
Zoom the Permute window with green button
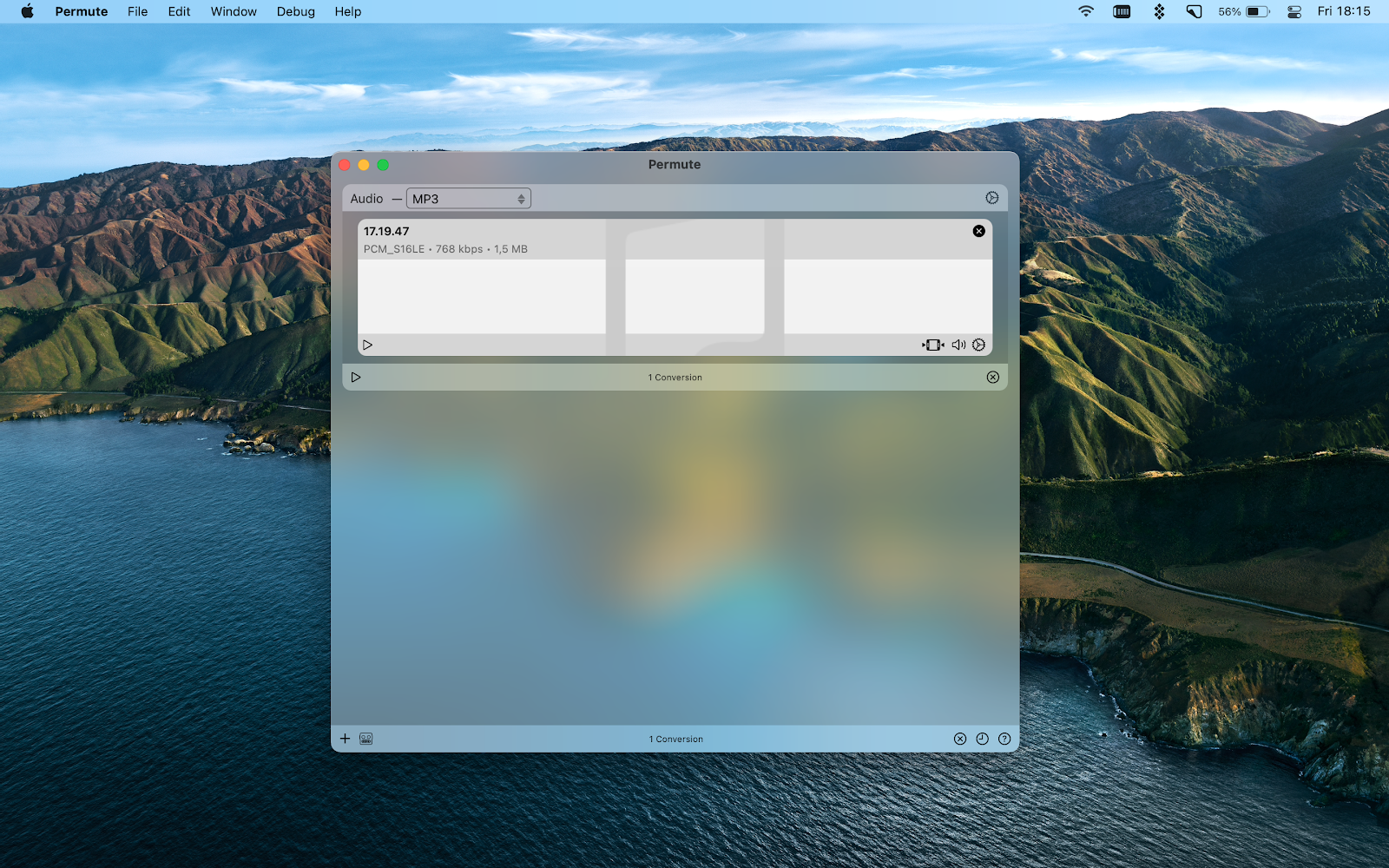coord(383,165)
